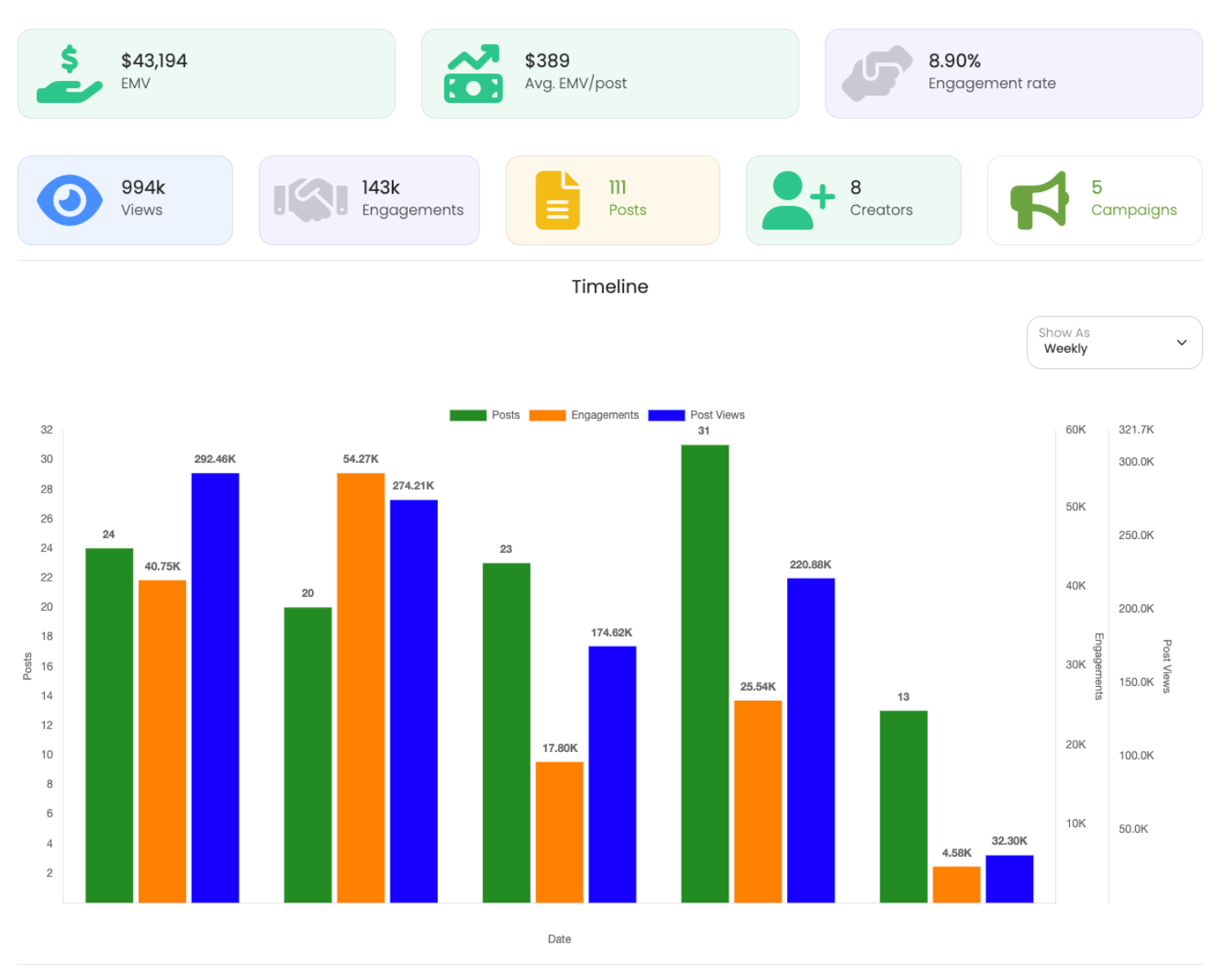Click the yellow document Posts icon

click(557, 200)
